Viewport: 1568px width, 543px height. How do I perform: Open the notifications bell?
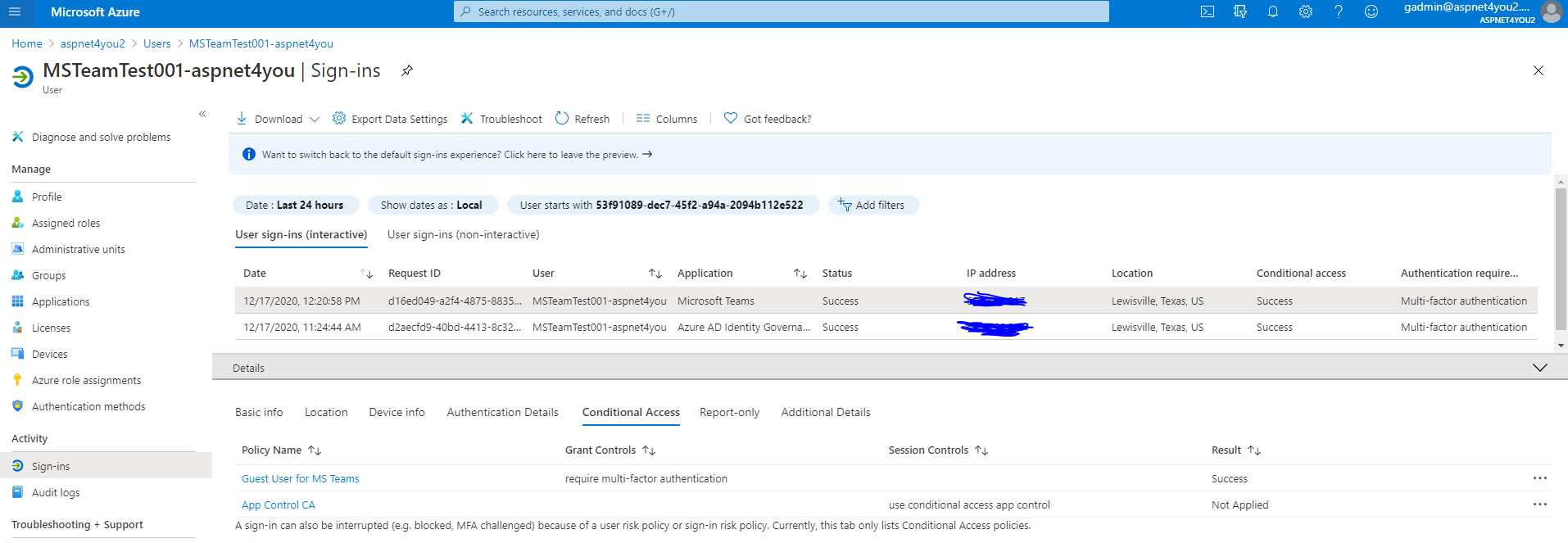[1273, 11]
